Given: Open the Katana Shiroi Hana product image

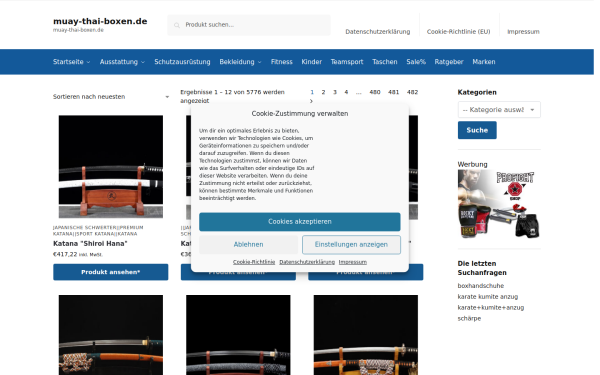Looking at the screenshot, I should coord(111,167).
